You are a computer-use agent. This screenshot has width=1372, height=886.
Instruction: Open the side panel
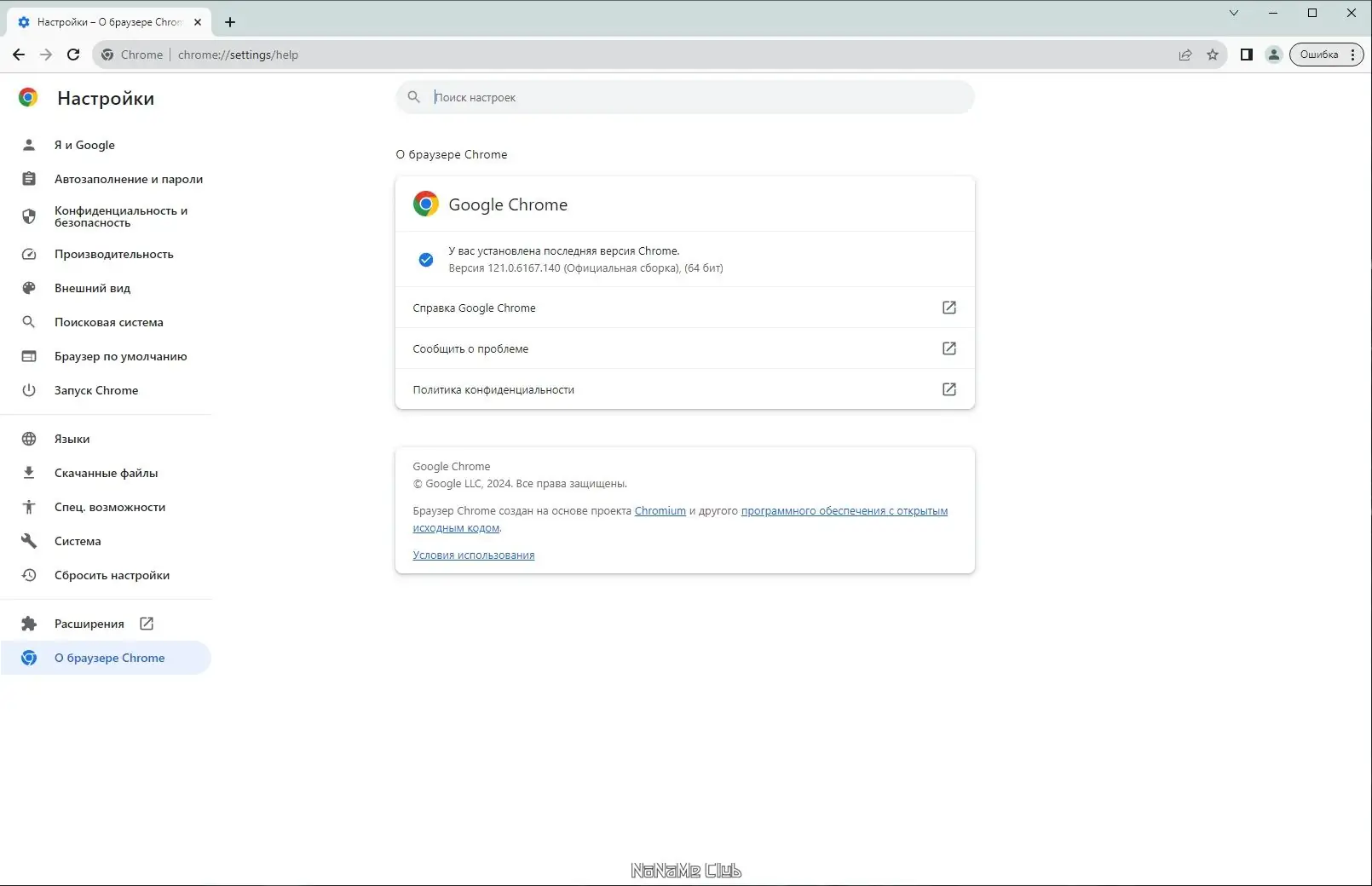pyautogui.click(x=1246, y=55)
